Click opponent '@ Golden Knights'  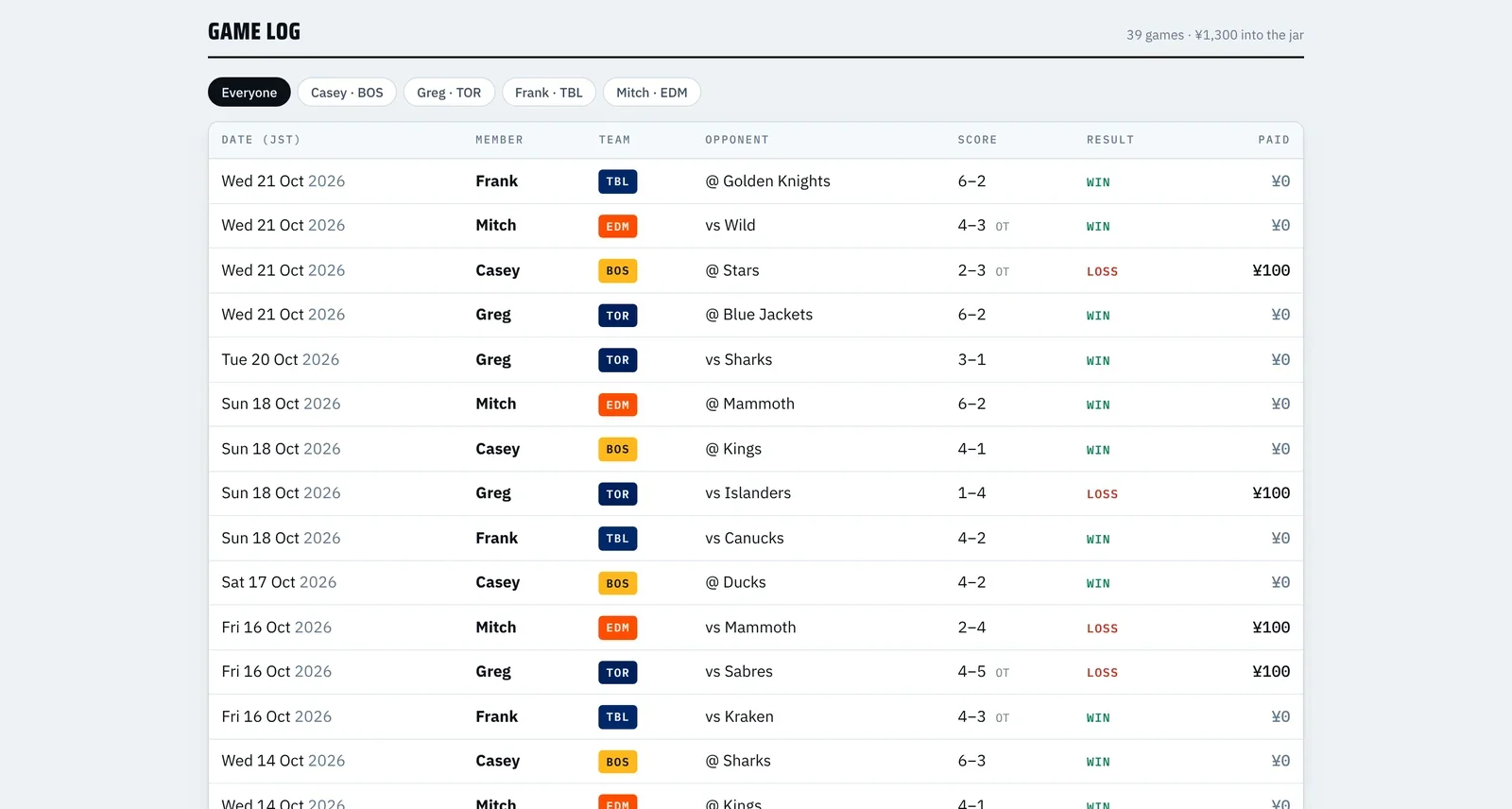pos(767,181)
